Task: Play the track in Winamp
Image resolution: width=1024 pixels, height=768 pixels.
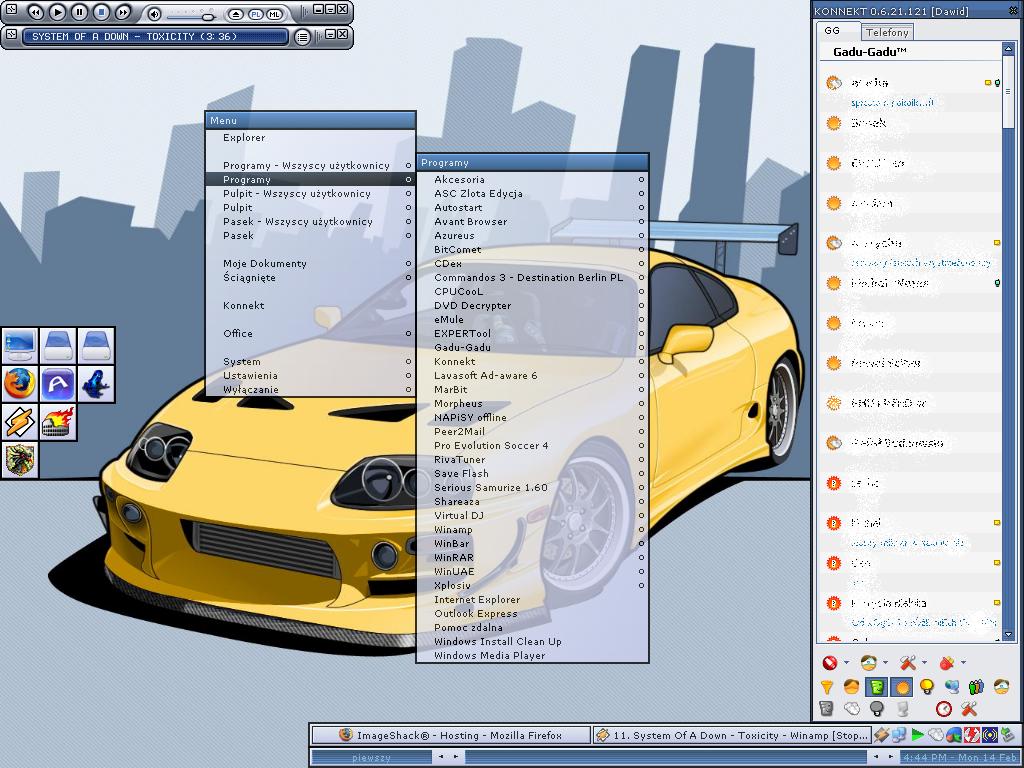Action: (x=57, y=12)
